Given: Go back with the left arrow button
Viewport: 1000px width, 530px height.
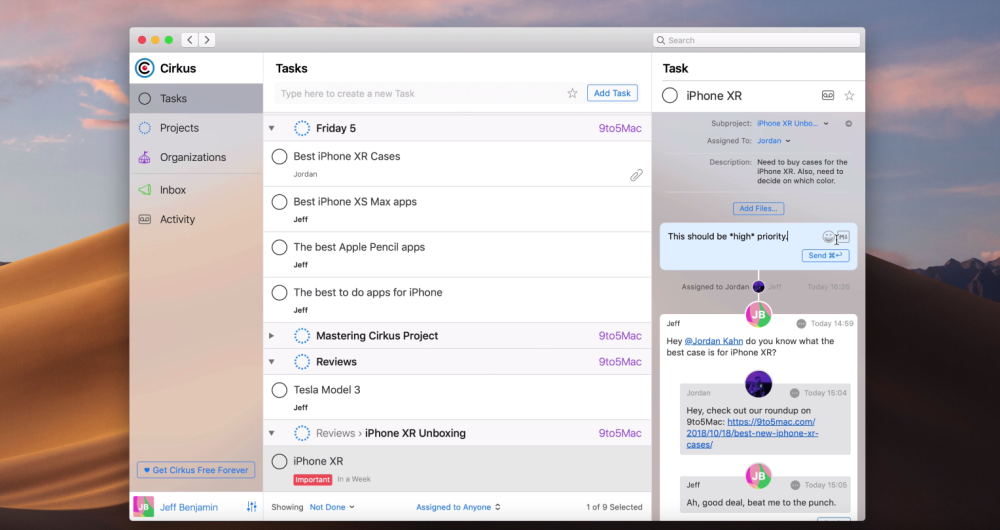Looking at the screenshot, I should point(189,40).
